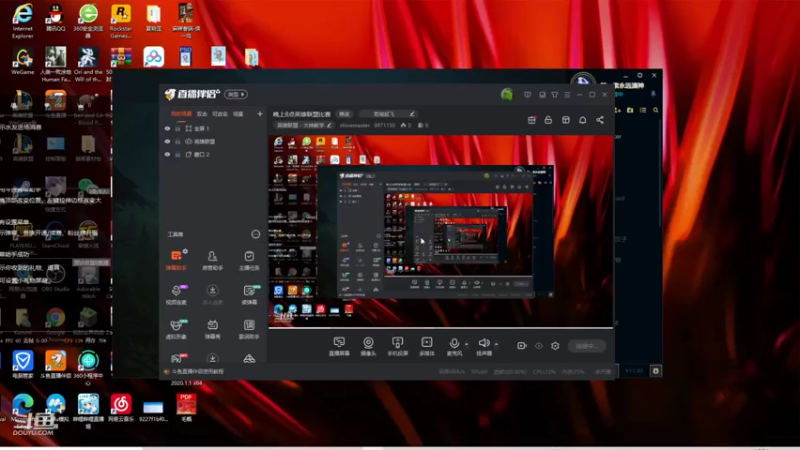Click the live preview canvas
Image resolution: width=800 pixels, height=450 pixels.
tap(440, 231)
